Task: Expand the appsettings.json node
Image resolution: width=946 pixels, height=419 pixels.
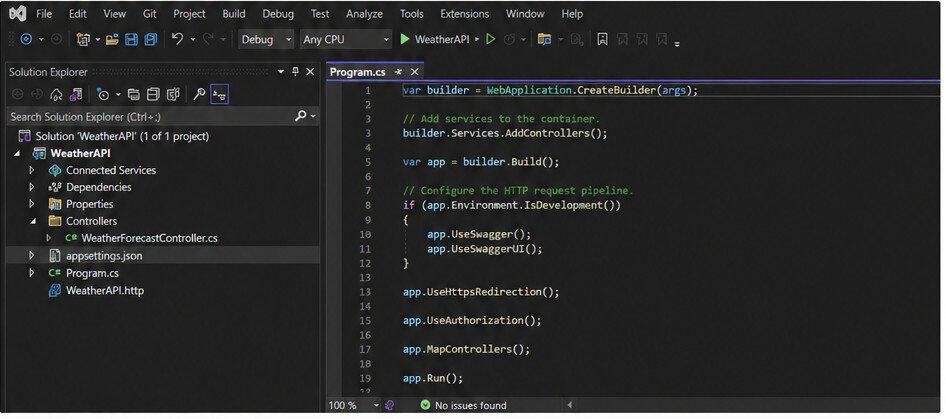Action: pyautogui.click(x=32, y=255)
